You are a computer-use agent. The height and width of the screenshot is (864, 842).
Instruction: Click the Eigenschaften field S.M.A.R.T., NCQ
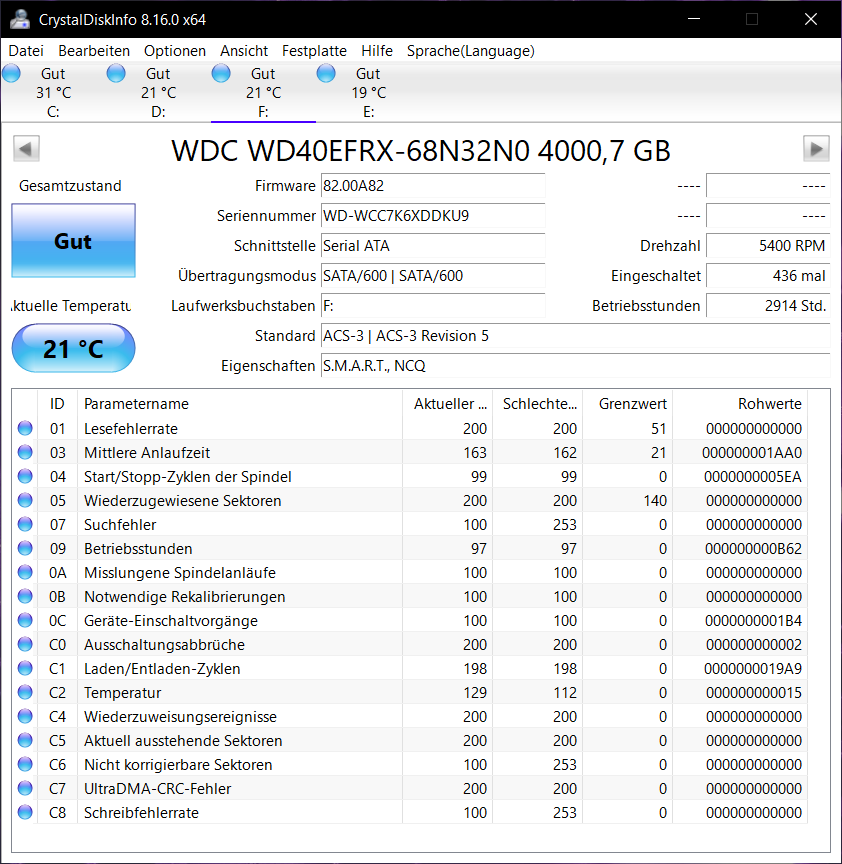pos(575,365)
